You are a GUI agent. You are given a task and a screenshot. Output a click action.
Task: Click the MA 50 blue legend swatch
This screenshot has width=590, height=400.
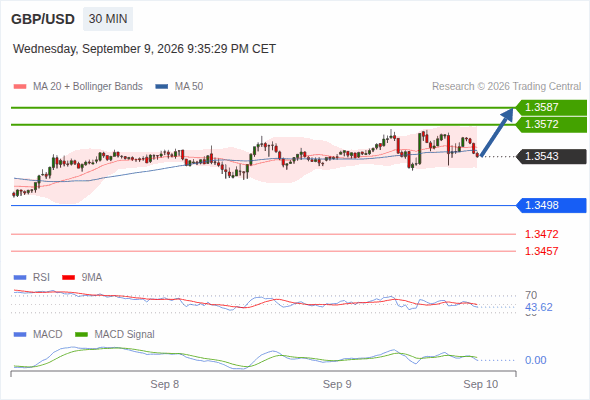(162, 87)
